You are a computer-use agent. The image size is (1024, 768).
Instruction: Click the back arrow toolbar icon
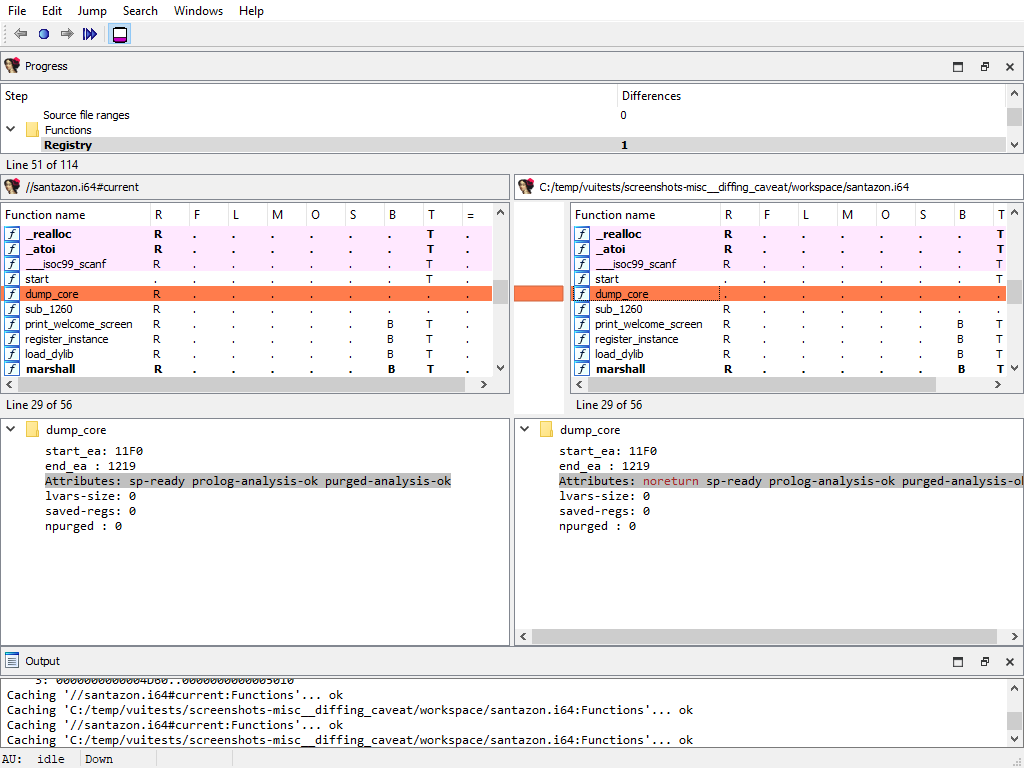pos(20,34)
